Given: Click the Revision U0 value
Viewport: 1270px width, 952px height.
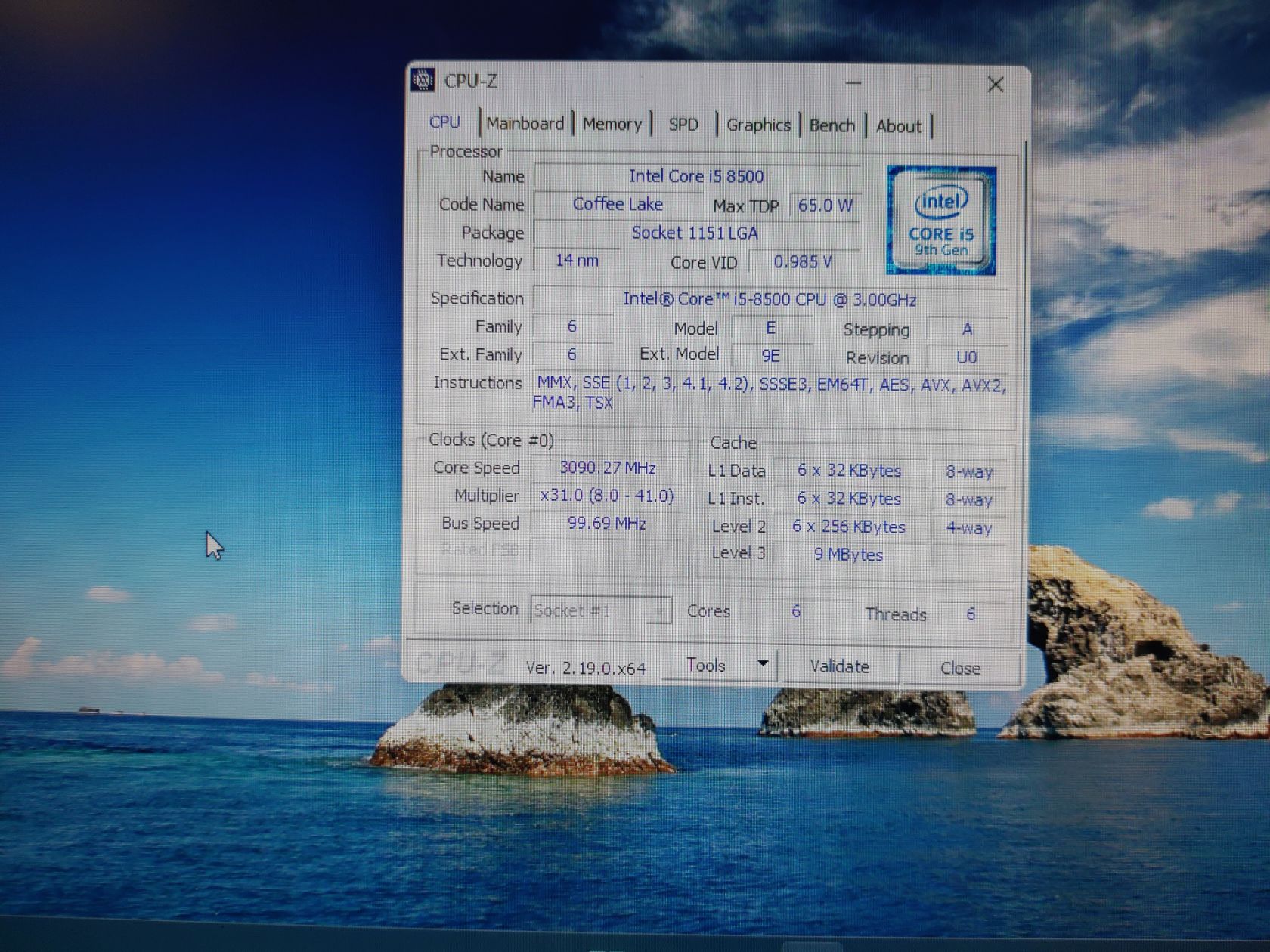Looking at the screenshot, I should click(x=967, y=357).
